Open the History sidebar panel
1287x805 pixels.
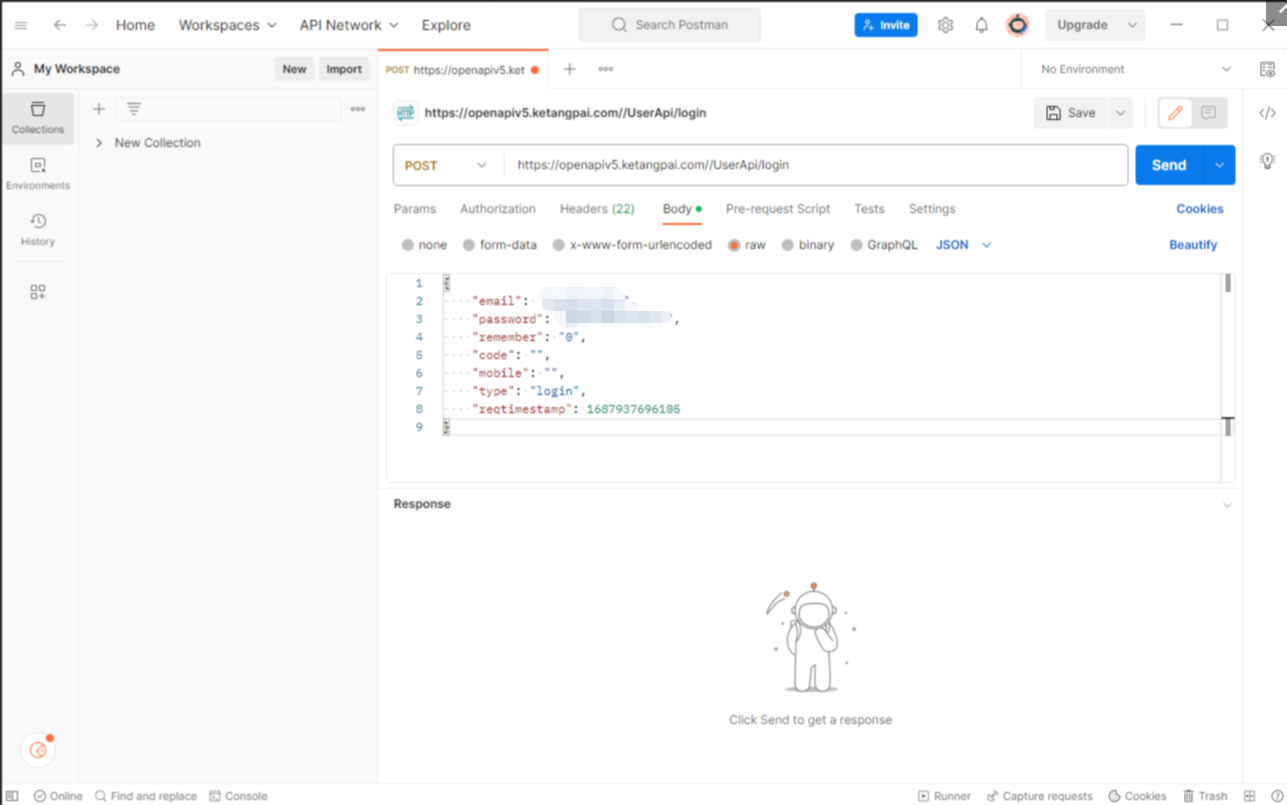tap(38, 229)
